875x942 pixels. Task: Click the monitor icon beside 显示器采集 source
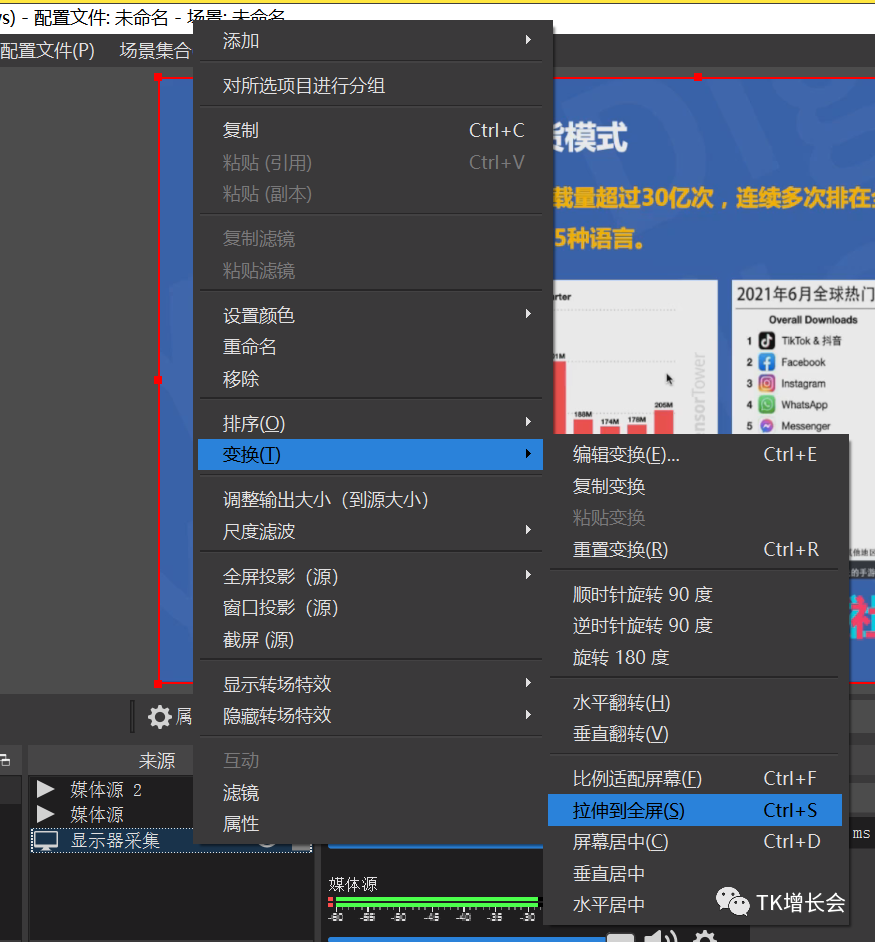46,841
